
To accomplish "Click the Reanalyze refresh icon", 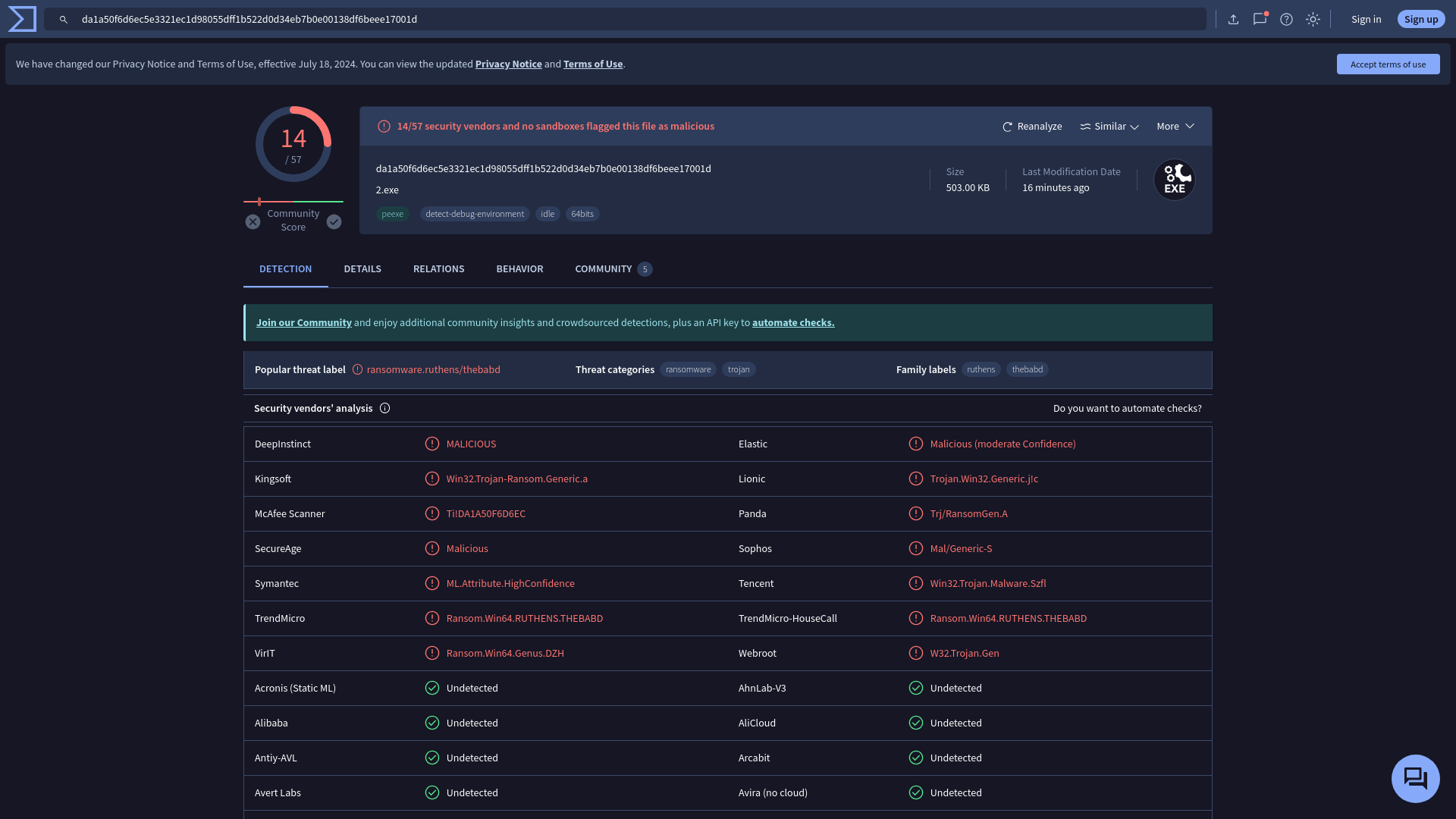I will pos(1008,127).
